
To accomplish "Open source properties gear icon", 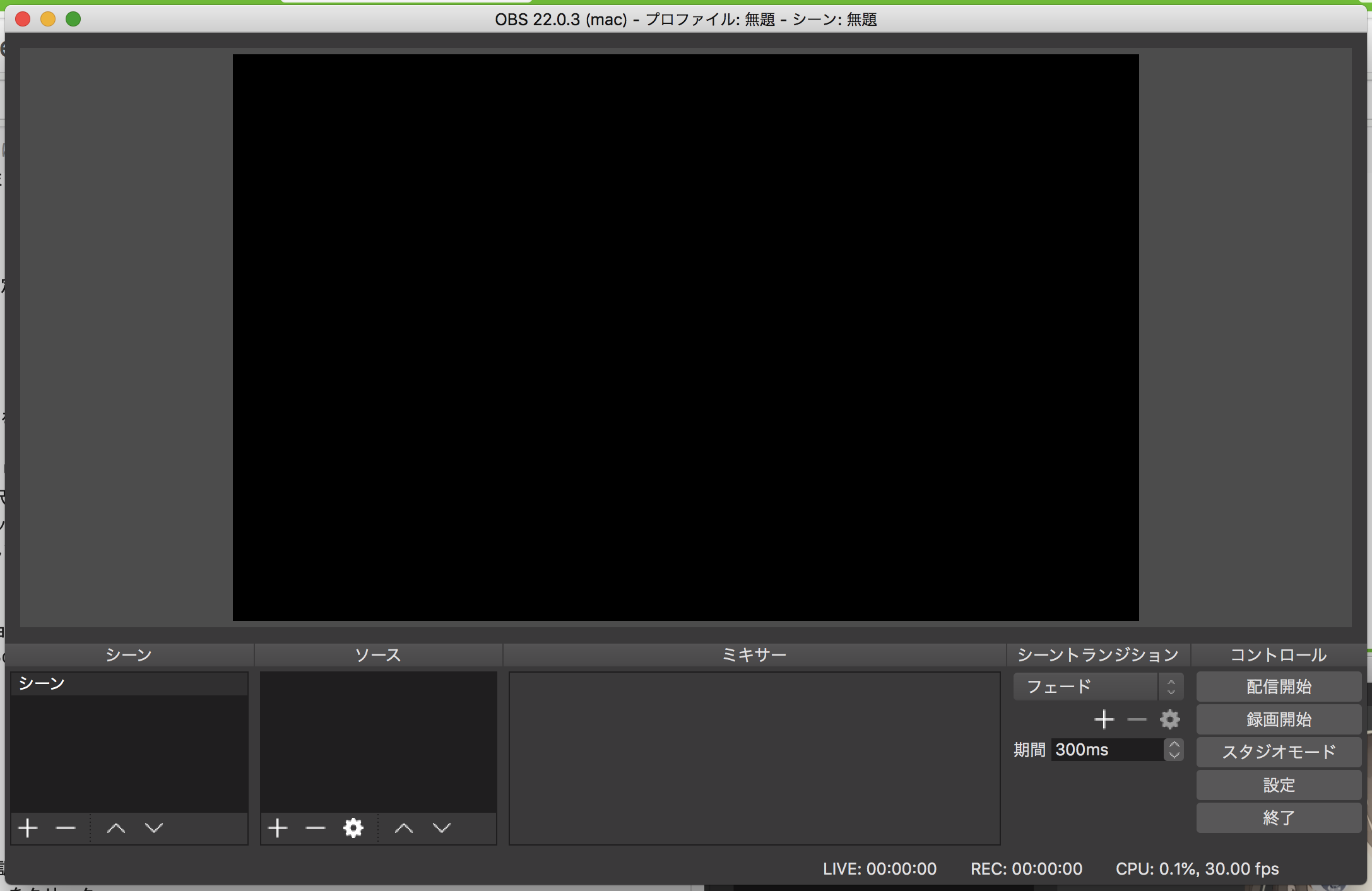I will click(353, 828).
